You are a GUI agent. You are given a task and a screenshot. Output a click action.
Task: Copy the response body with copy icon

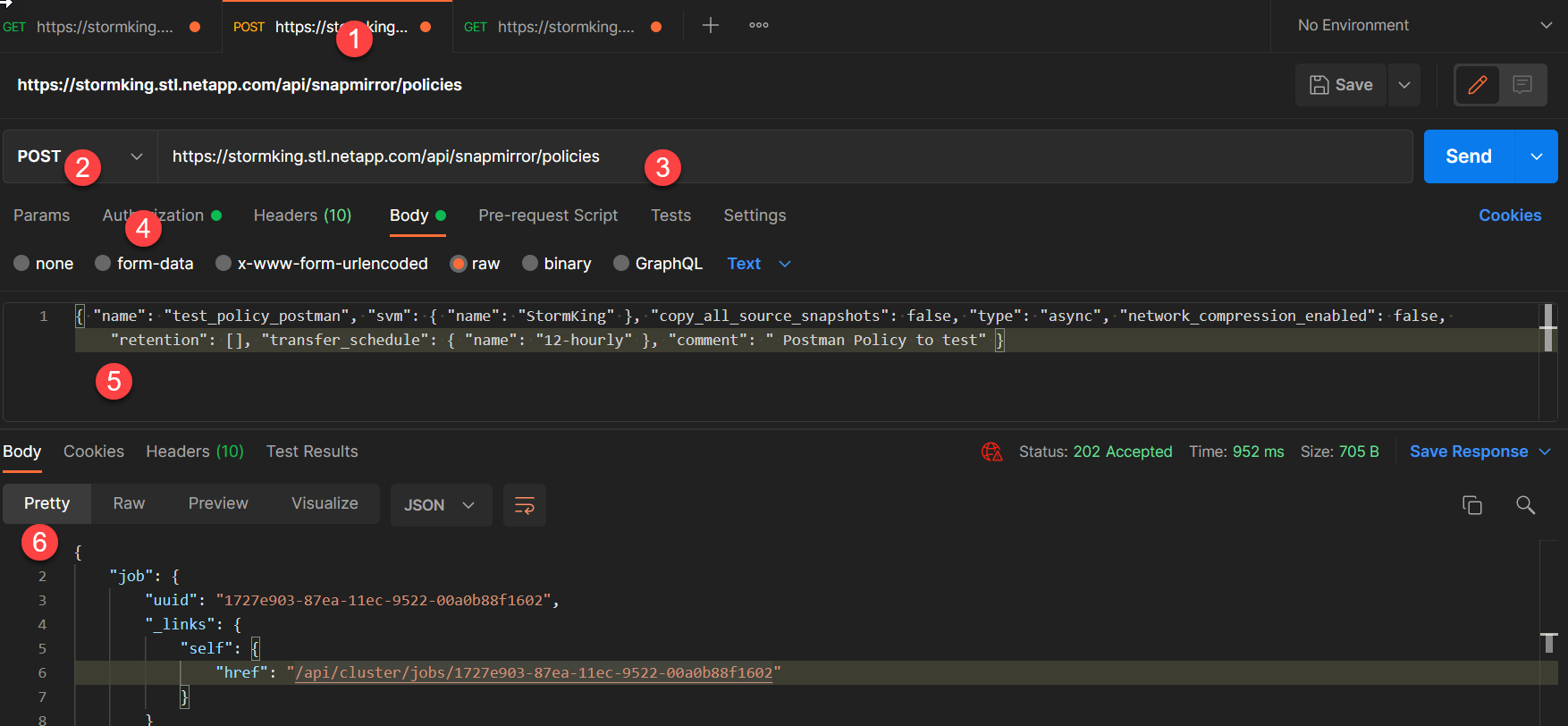point(1471,505)
